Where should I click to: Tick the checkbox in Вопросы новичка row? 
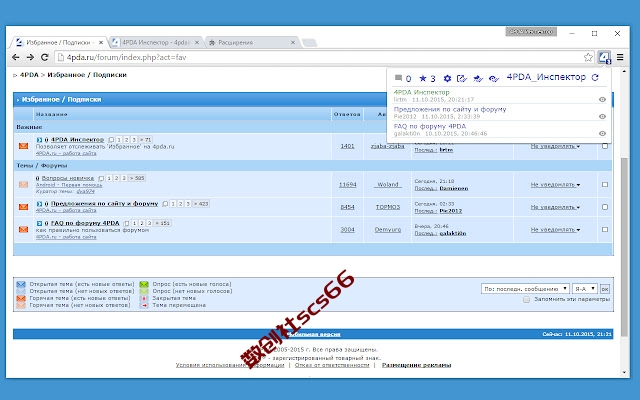tap(605, 184)
